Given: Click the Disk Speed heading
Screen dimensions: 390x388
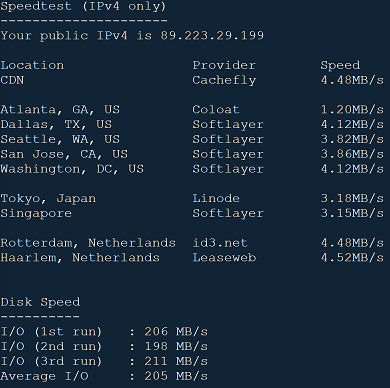Looking at the screenshot, I should pyautogui.click(x=40, y=302).
